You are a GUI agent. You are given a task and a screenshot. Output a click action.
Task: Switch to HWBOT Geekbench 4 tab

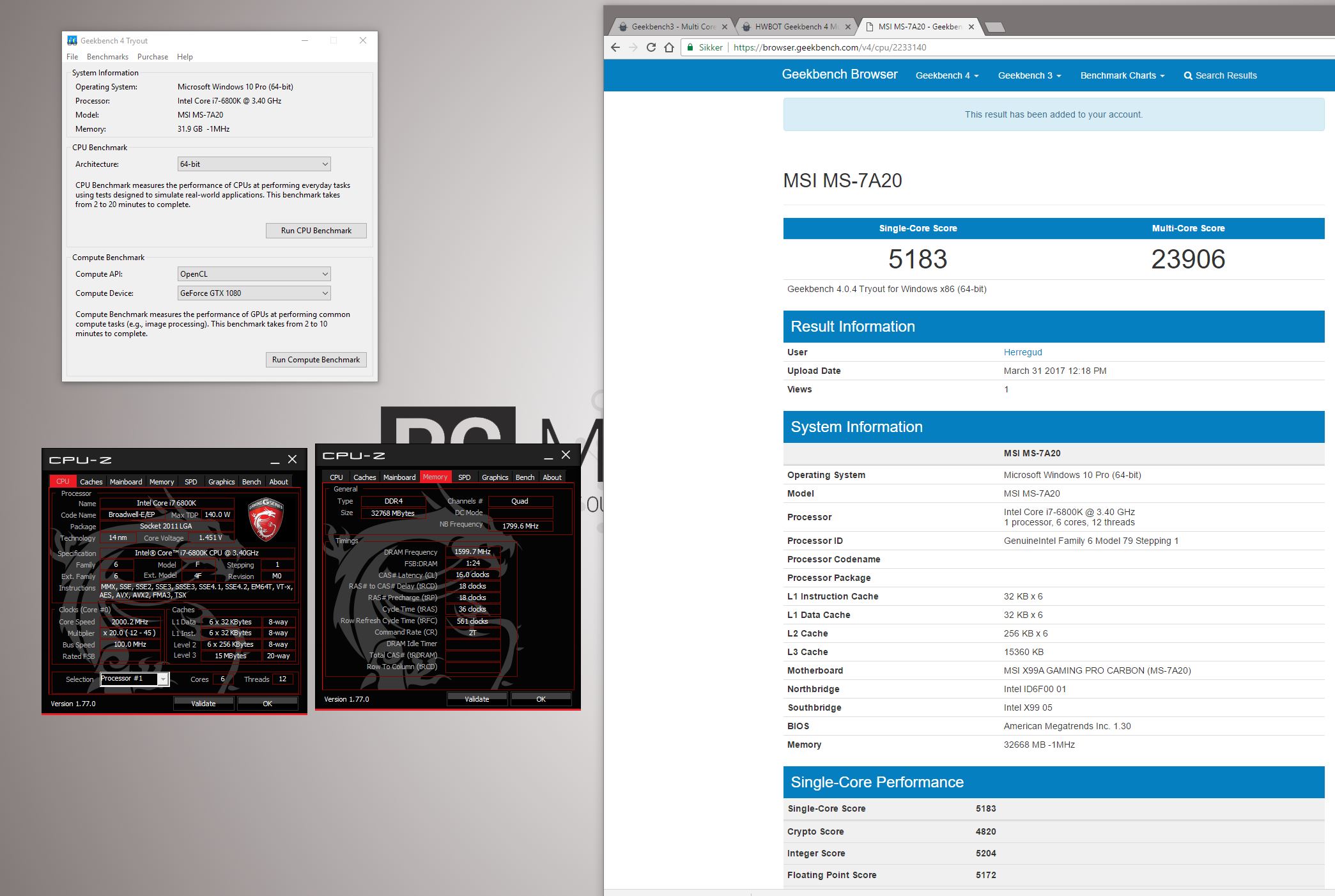[796, 27]
